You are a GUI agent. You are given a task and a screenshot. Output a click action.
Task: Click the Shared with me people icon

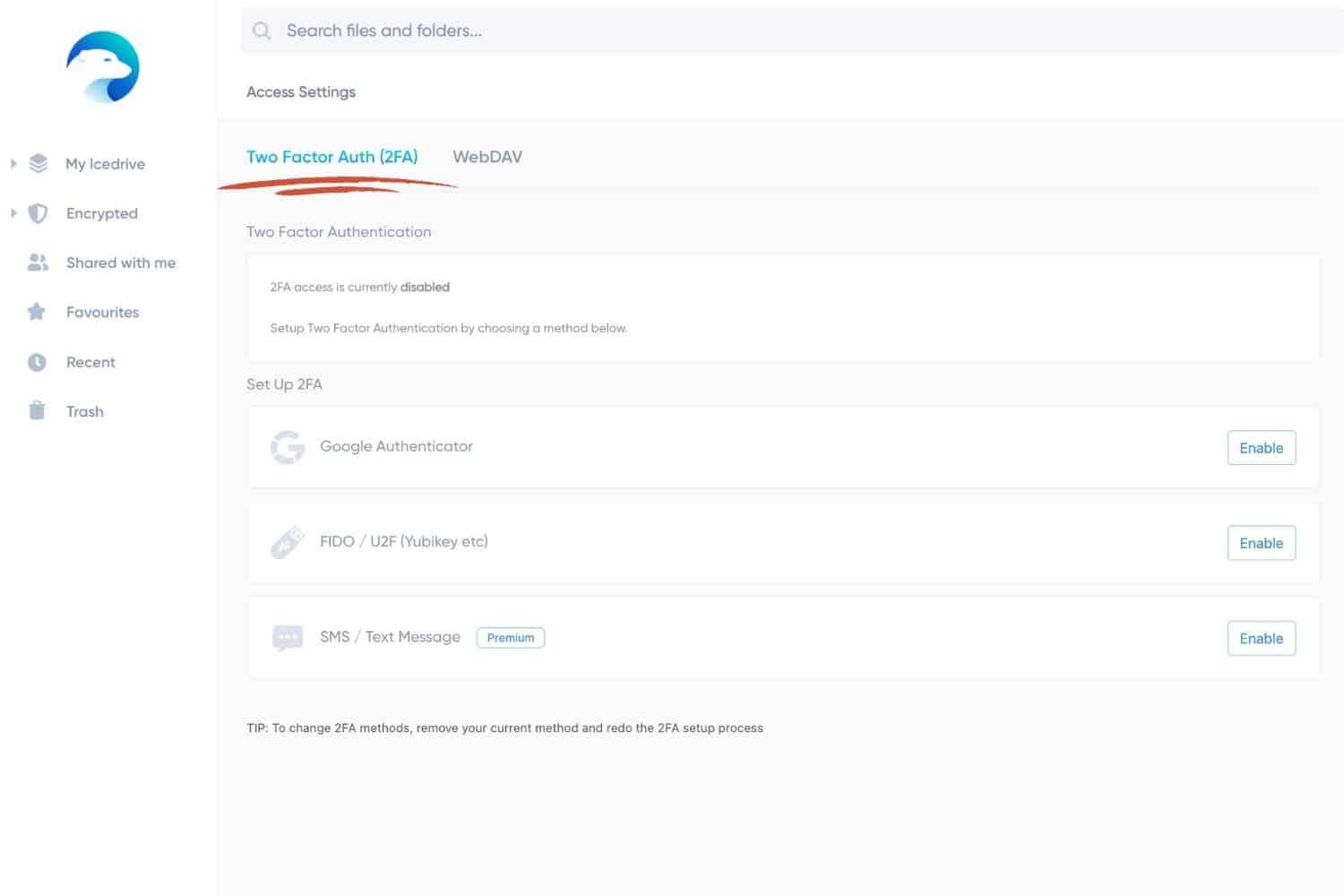click(x=38, y=263)
